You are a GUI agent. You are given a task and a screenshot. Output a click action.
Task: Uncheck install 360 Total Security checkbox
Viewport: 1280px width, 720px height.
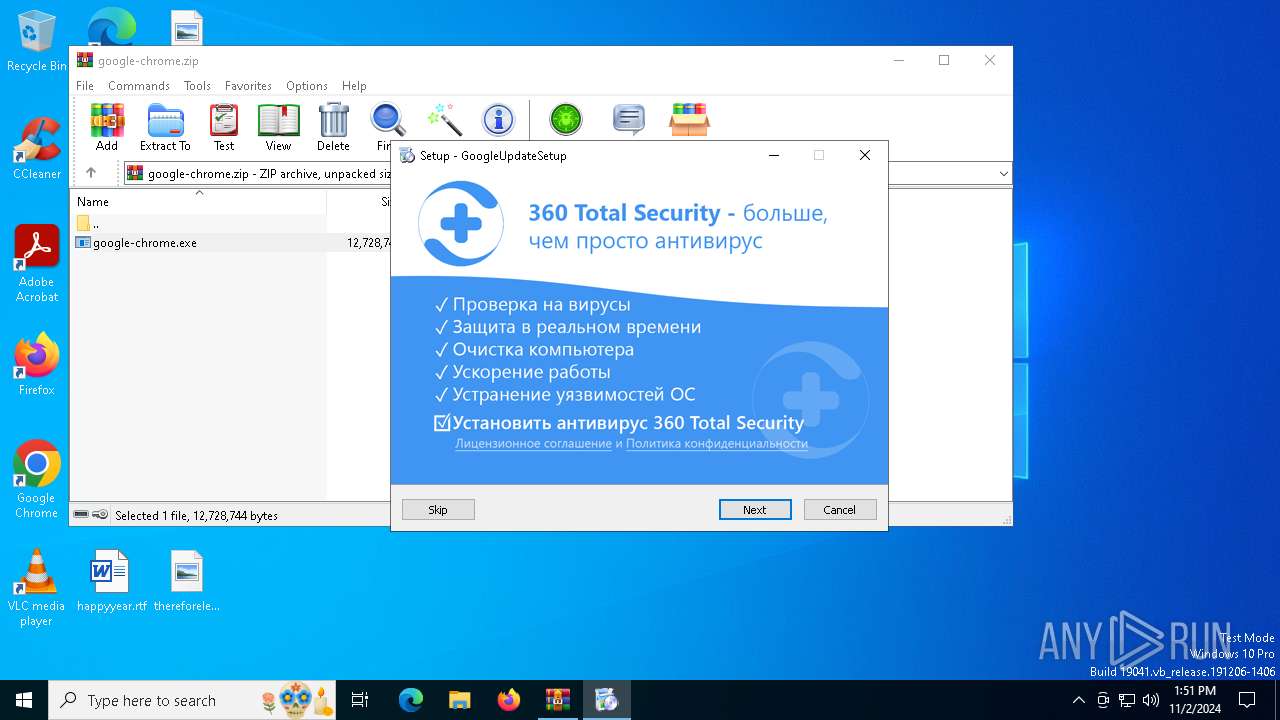442,423
